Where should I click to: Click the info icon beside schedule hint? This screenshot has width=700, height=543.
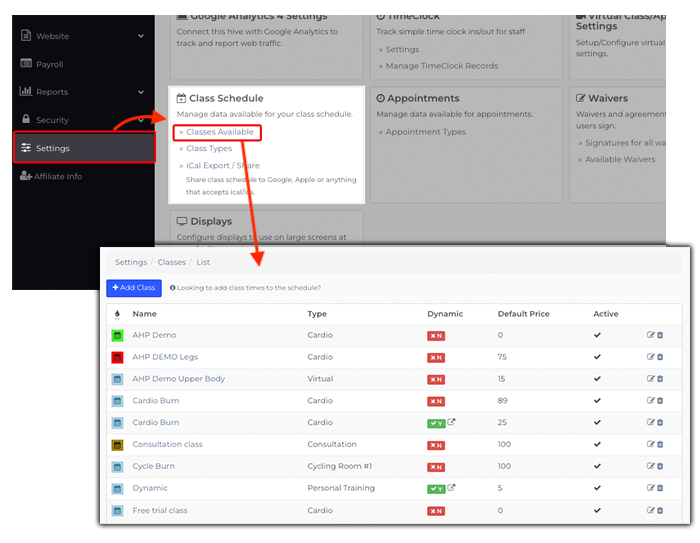pyautogui.click(x=173, y=288)
